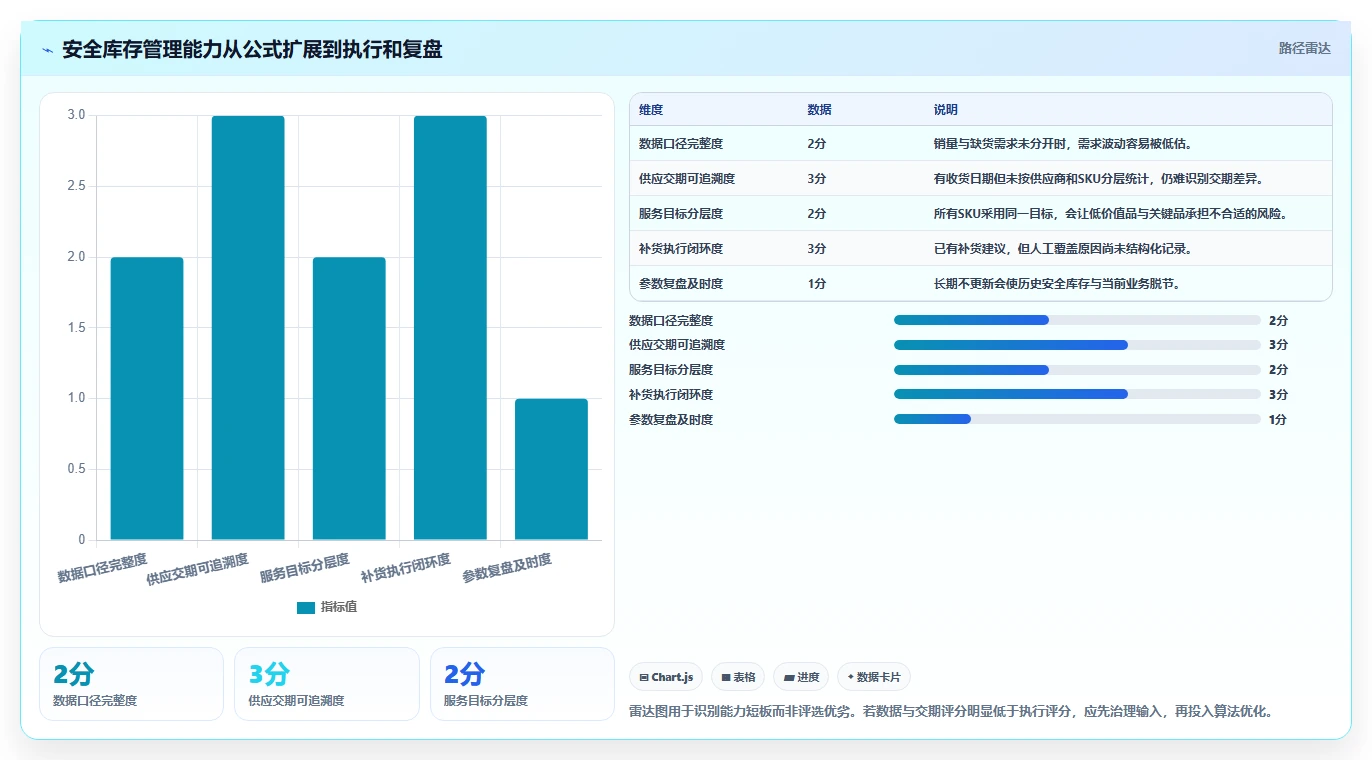Click table cell 服务目标分层度
This screenshot has height=760, width=1372.
(x=681, y=214)
